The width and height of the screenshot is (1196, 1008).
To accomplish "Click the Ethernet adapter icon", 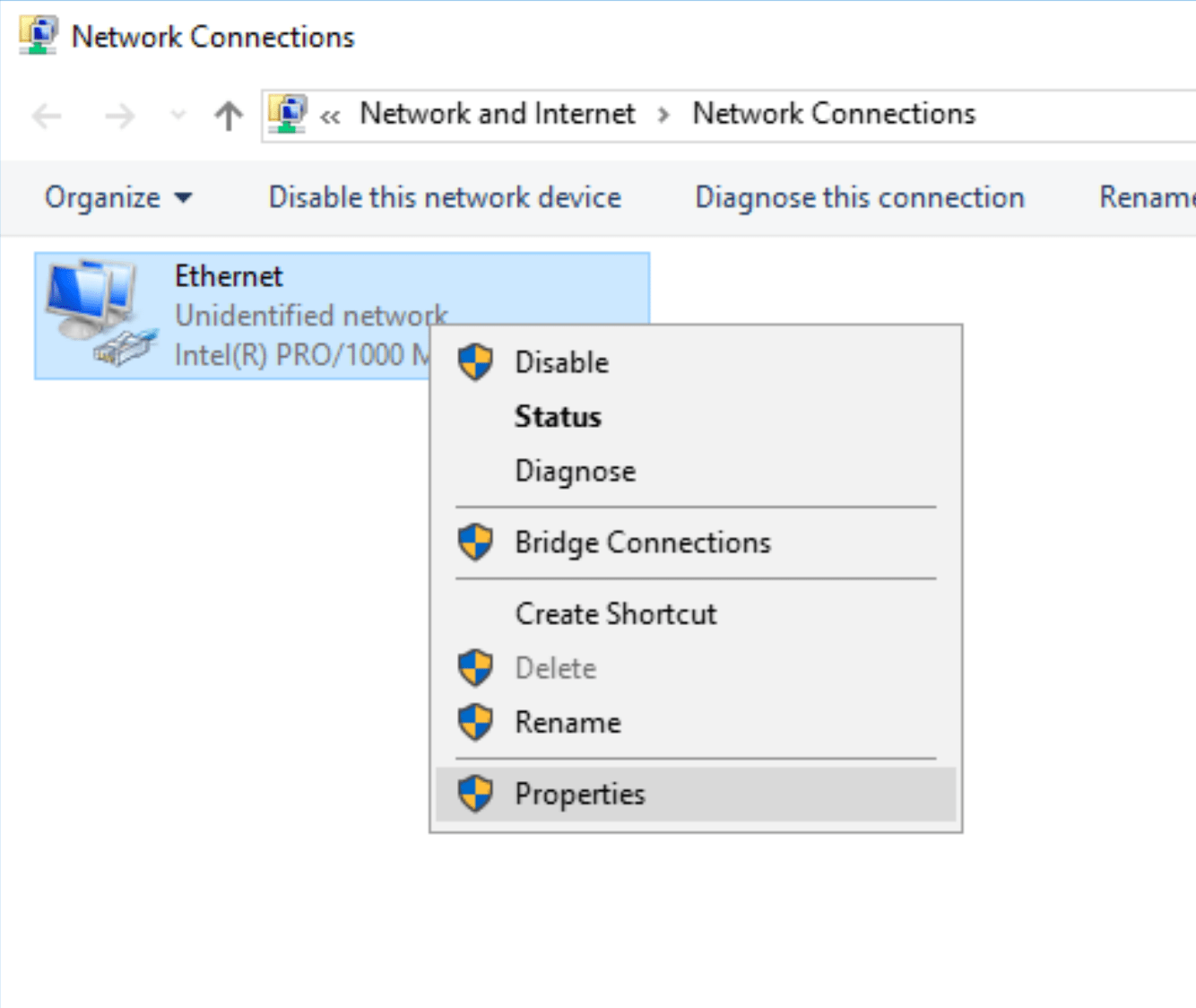I will click(x=99, y=312).
